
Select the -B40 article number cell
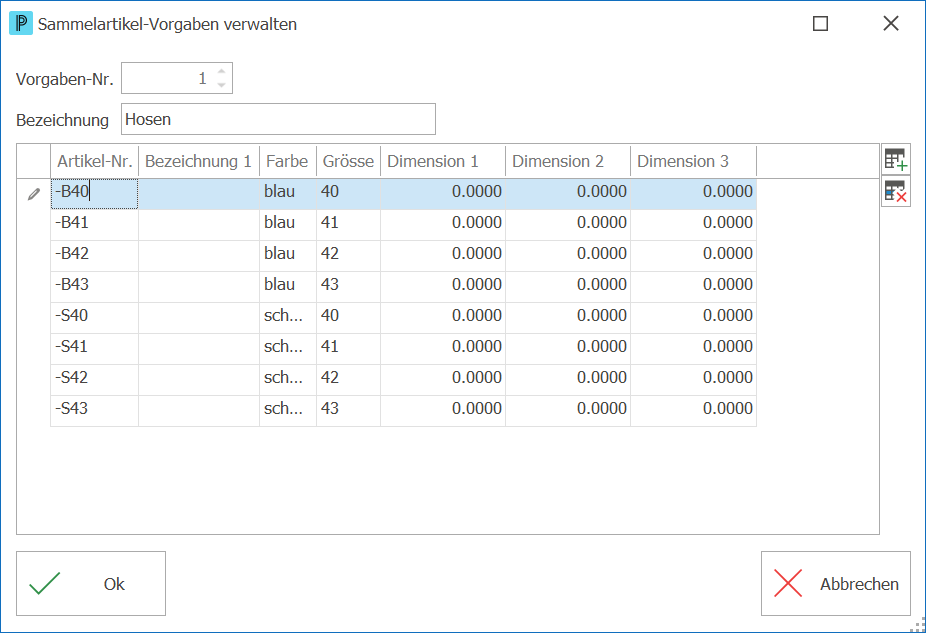(94, 194)
